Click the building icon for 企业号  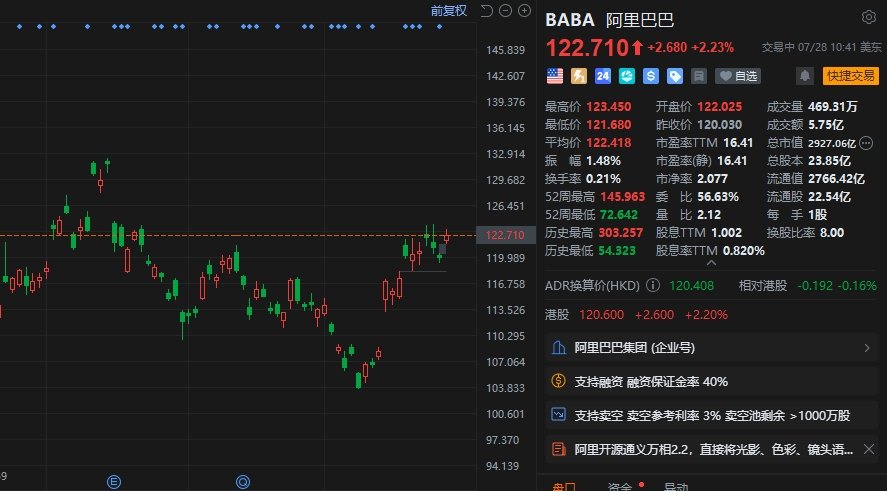tap(559, 347)
